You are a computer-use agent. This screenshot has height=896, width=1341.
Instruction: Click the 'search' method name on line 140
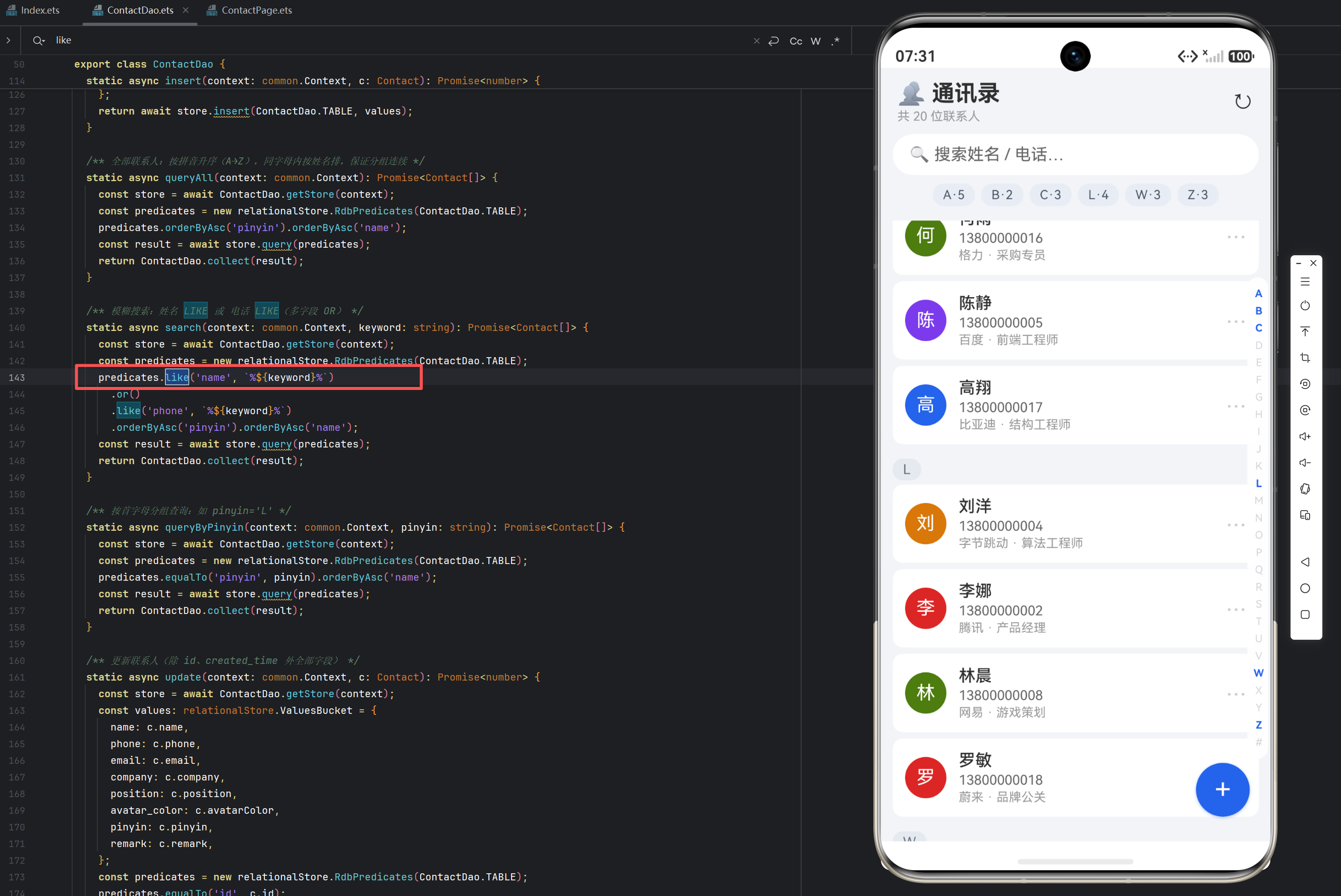pos(183,327)
